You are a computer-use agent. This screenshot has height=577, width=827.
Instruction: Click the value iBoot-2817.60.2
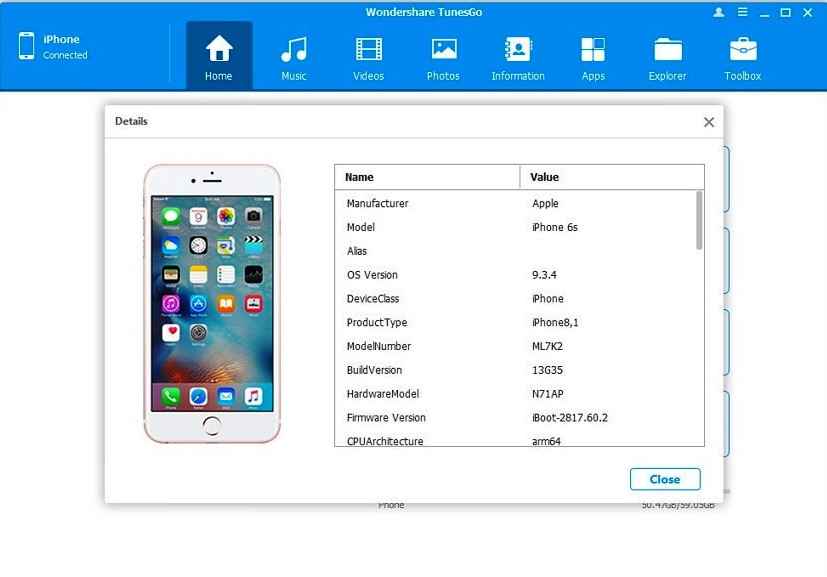tap(570, 417)
